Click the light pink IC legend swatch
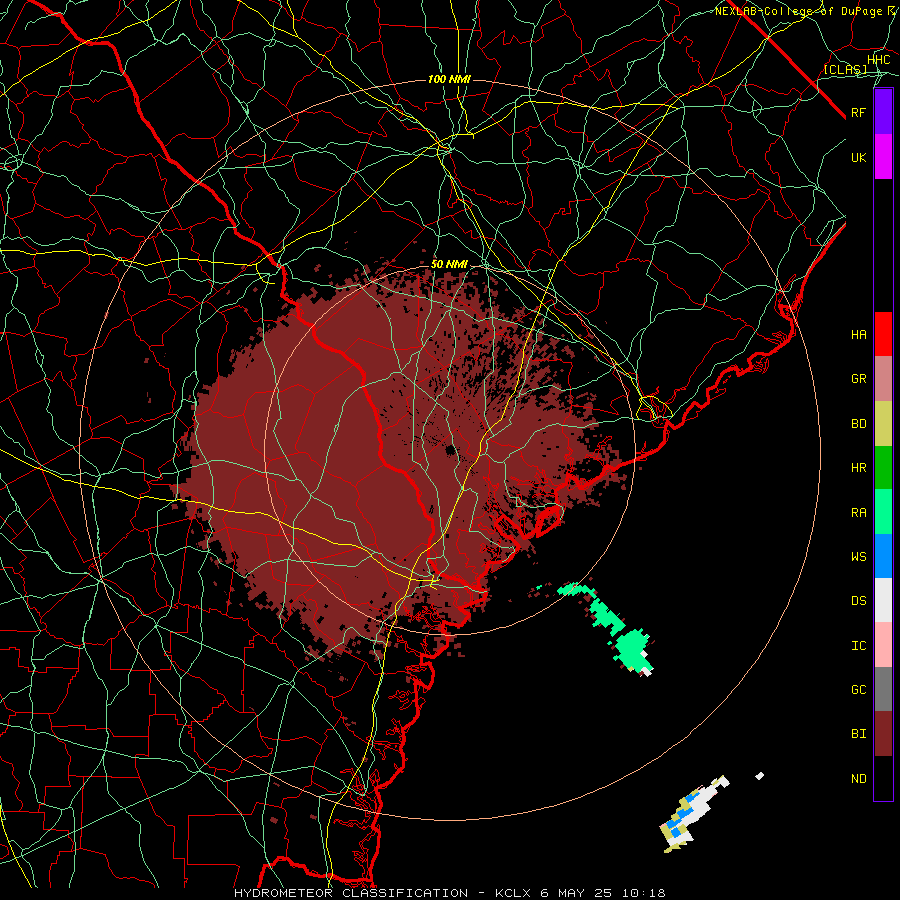The width and height of the screenshot is (900, 900). [x=883, y=645]
